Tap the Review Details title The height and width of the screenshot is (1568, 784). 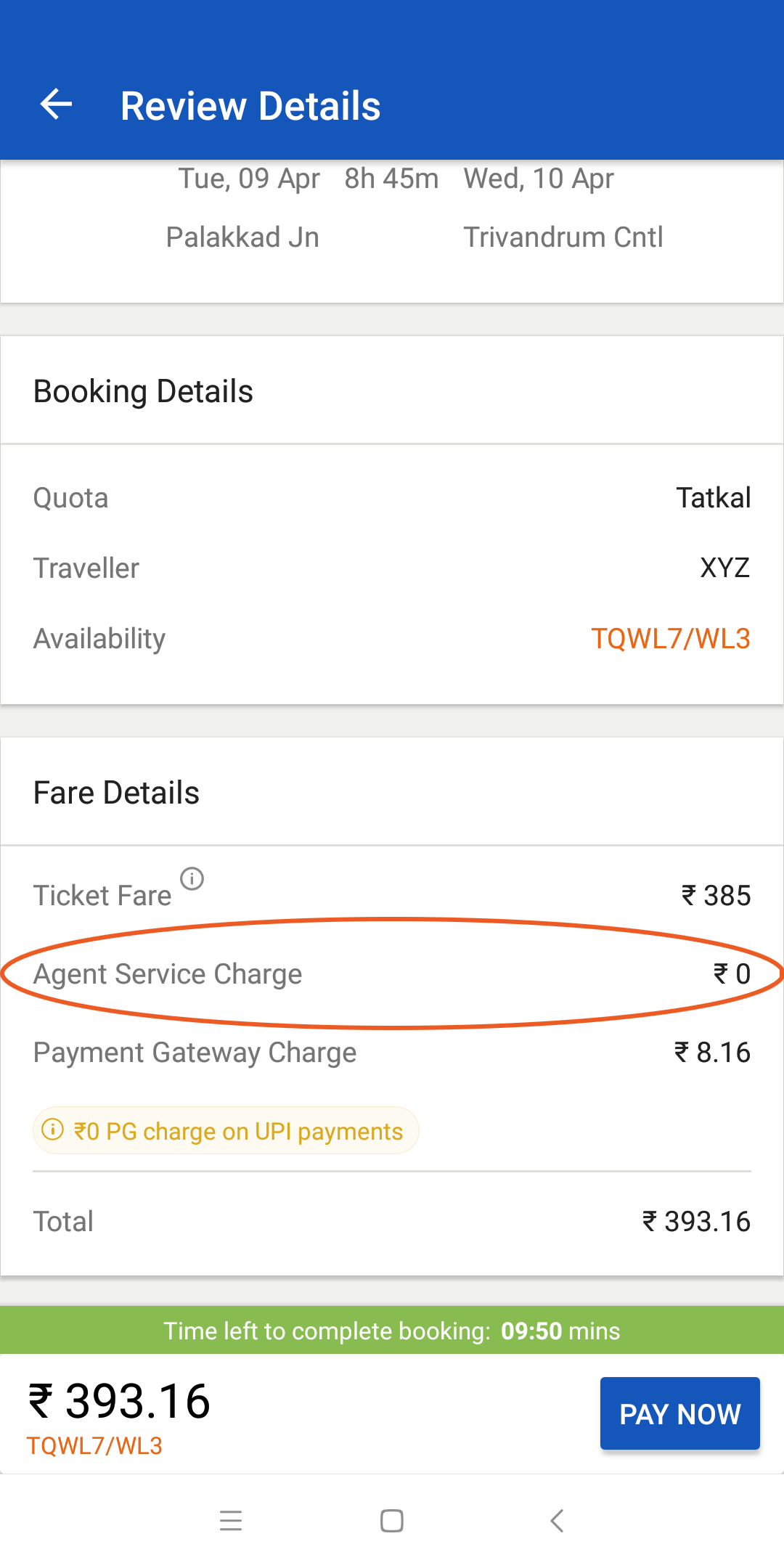250,106
